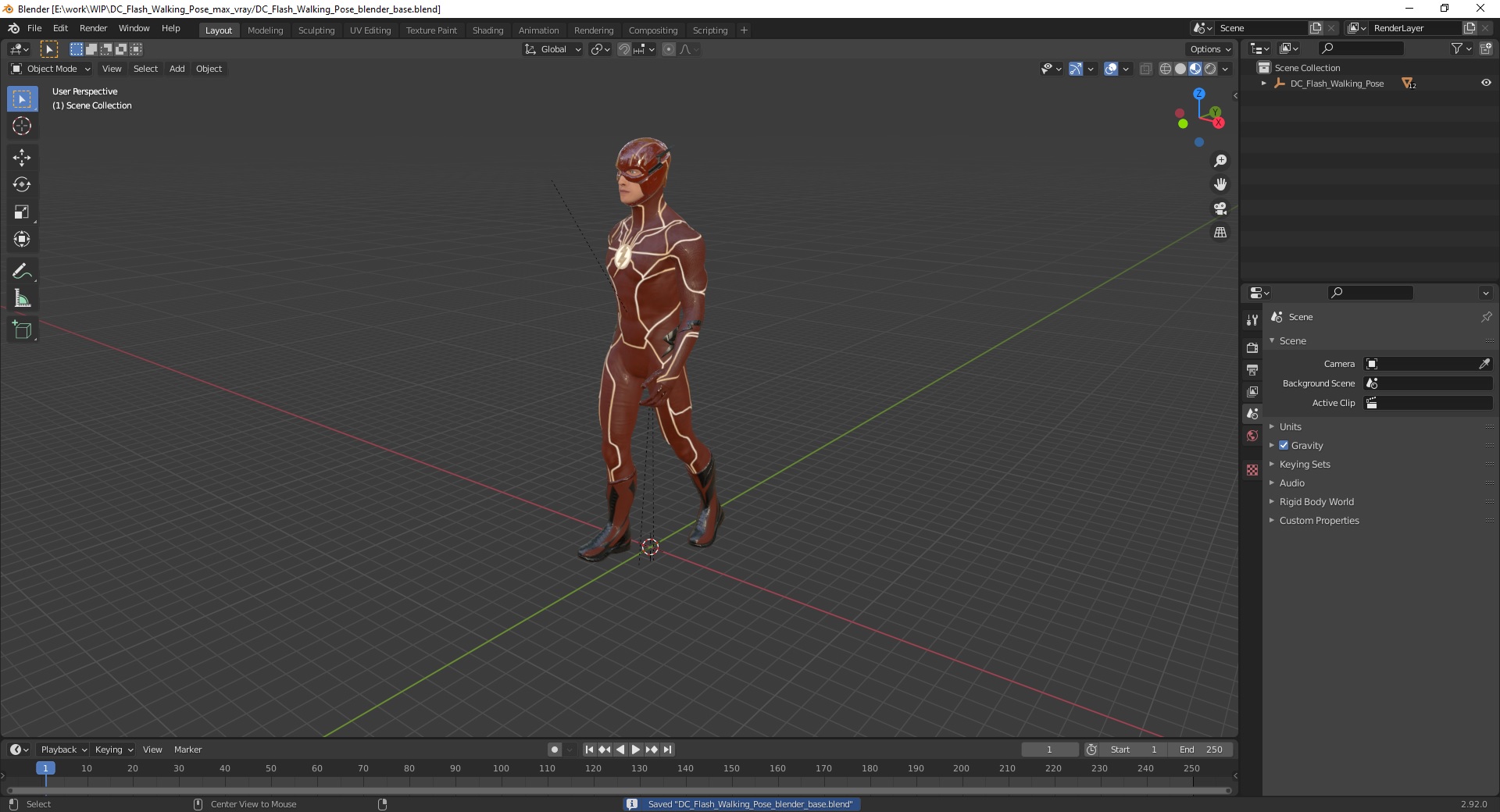
Task: Toggle viewport overlays display
Action: 1111,69
